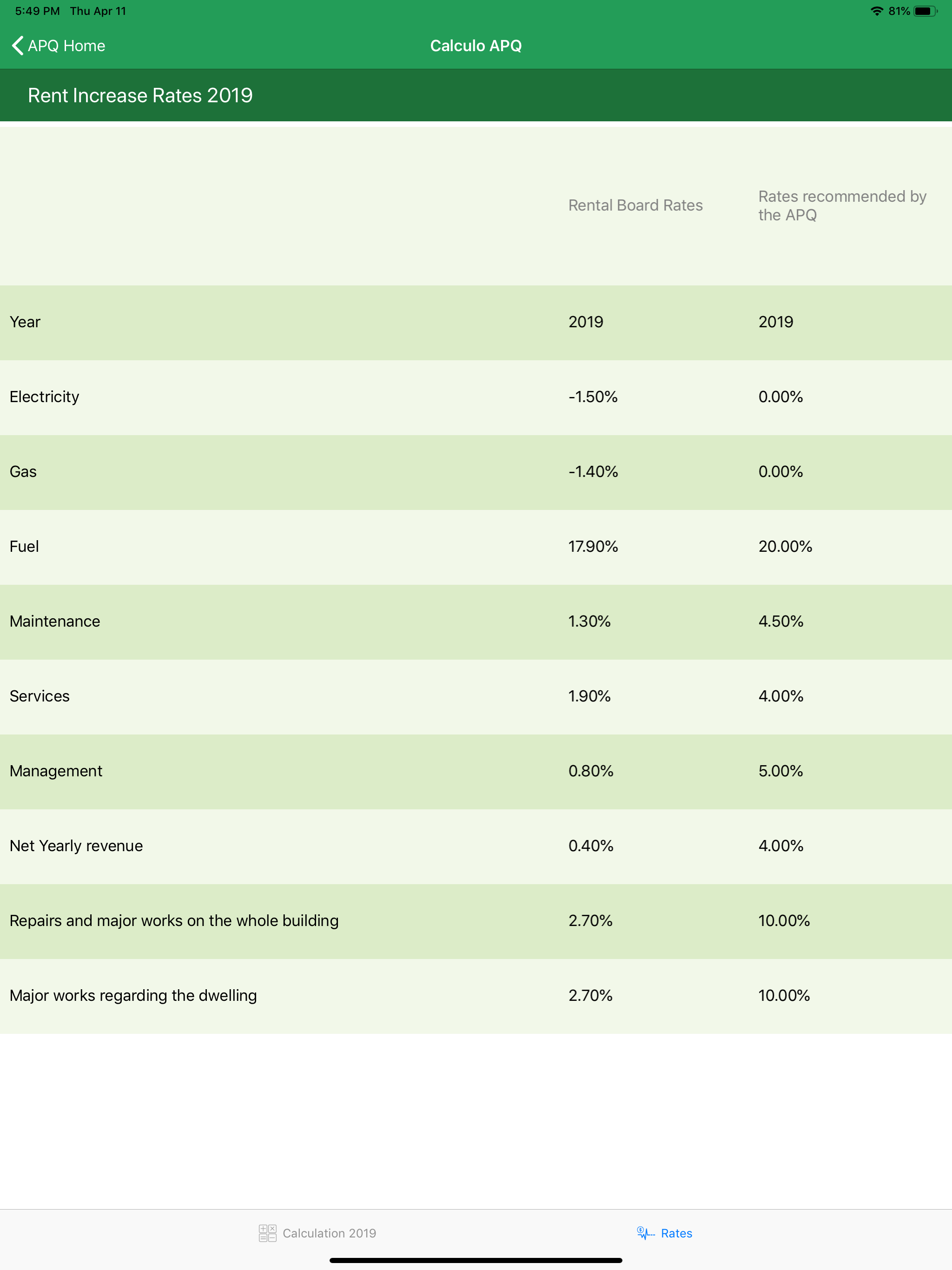Select the Net Yearly revenue row
952x1270 pixels.
(476, 847)
